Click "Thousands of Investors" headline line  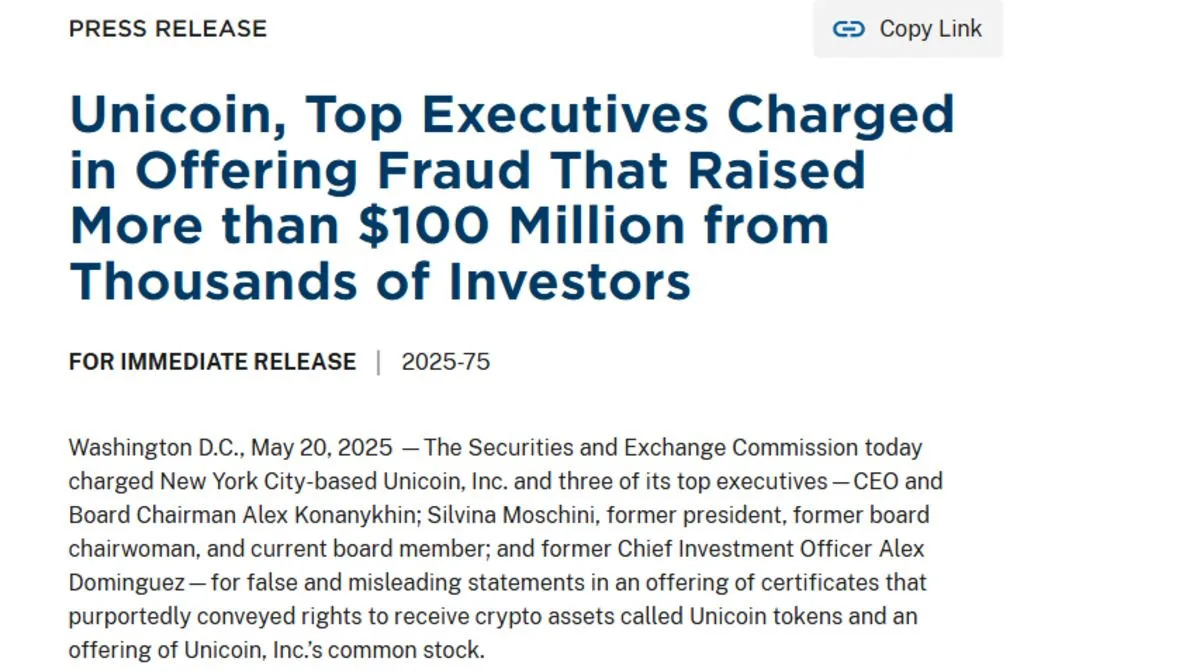(x=380, y=283)
